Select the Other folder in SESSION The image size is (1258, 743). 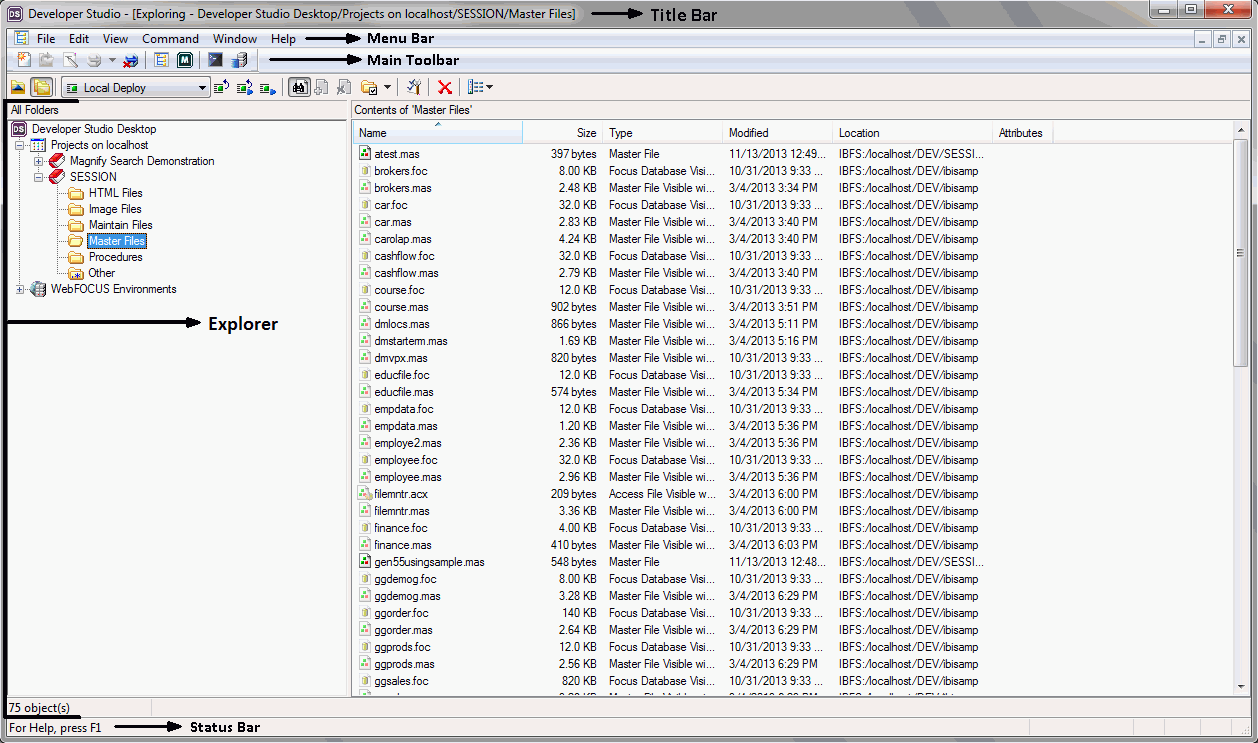click(x=101, y=273)
